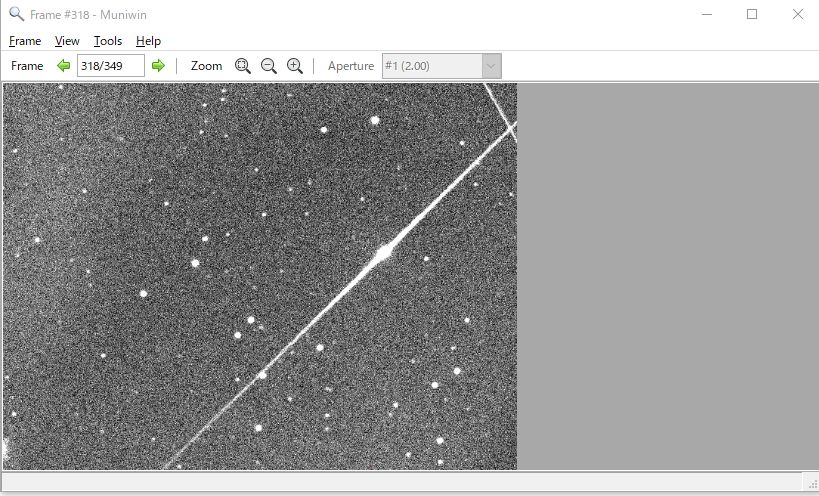Viewport: 819px width, 496px height.
Task: Expand the Aperture dropdown
Action: [491, 66]
